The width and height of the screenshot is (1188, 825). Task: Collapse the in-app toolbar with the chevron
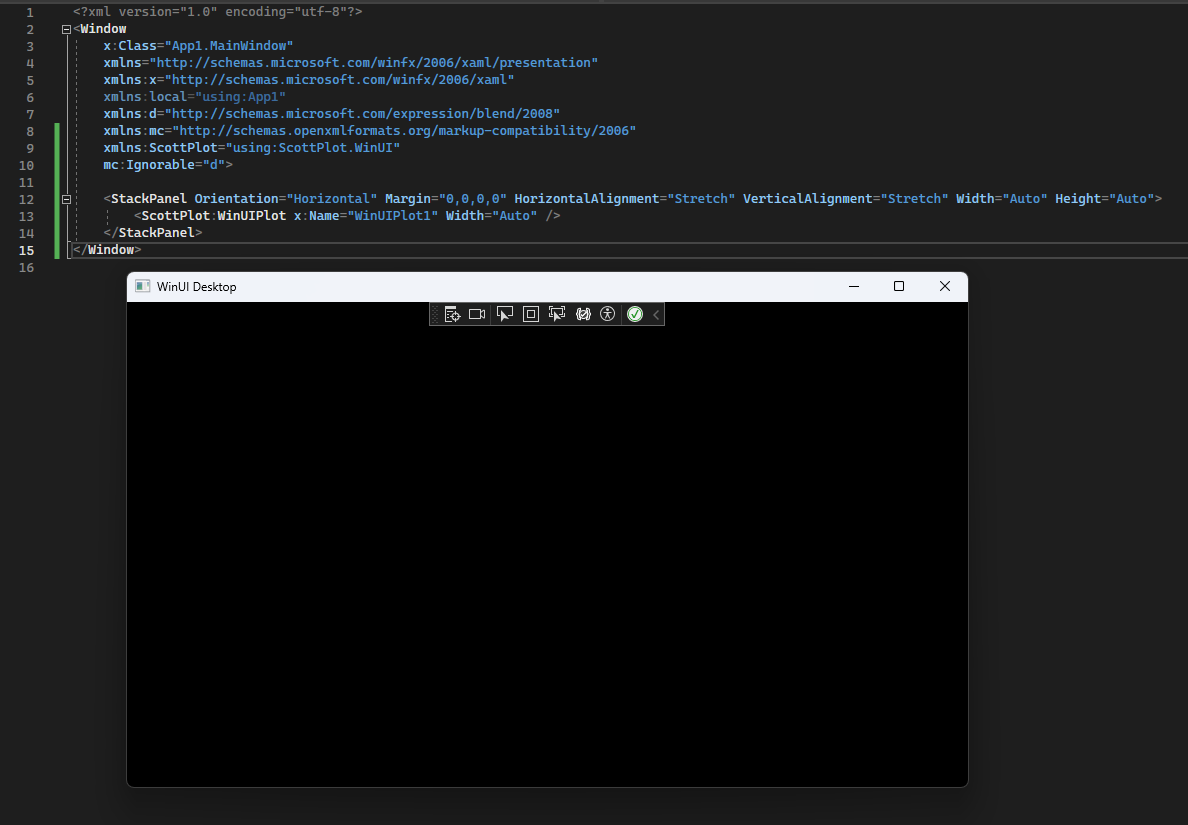(656, 313)
